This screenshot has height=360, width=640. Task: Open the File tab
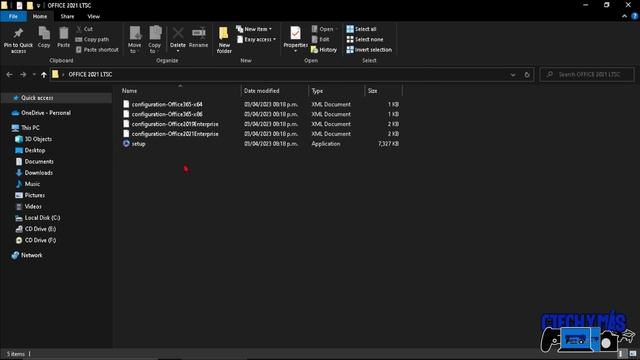tap(13, 16)
